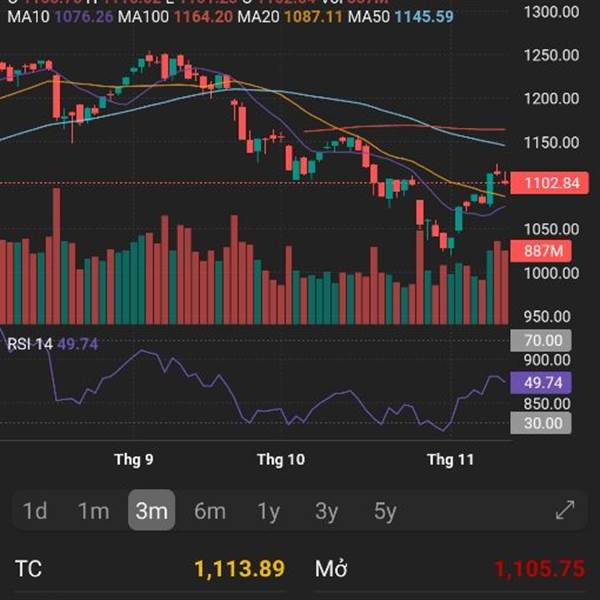This screenshot has width=600, height=600.
Task: Click the RSI 30.00 oversold level tag
Action: point(541,423)
